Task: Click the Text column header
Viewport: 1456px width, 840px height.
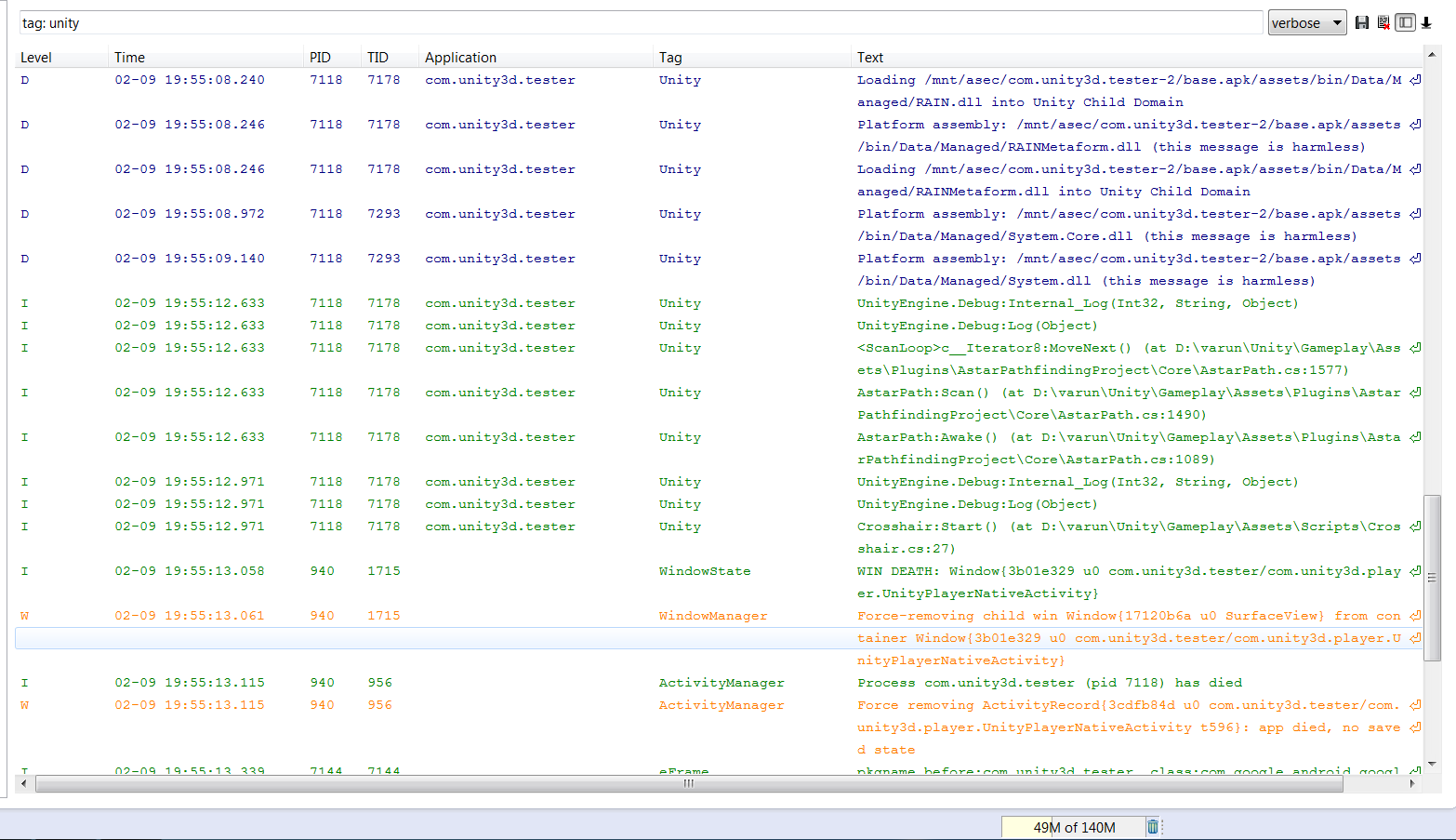Action: (870, 57)
